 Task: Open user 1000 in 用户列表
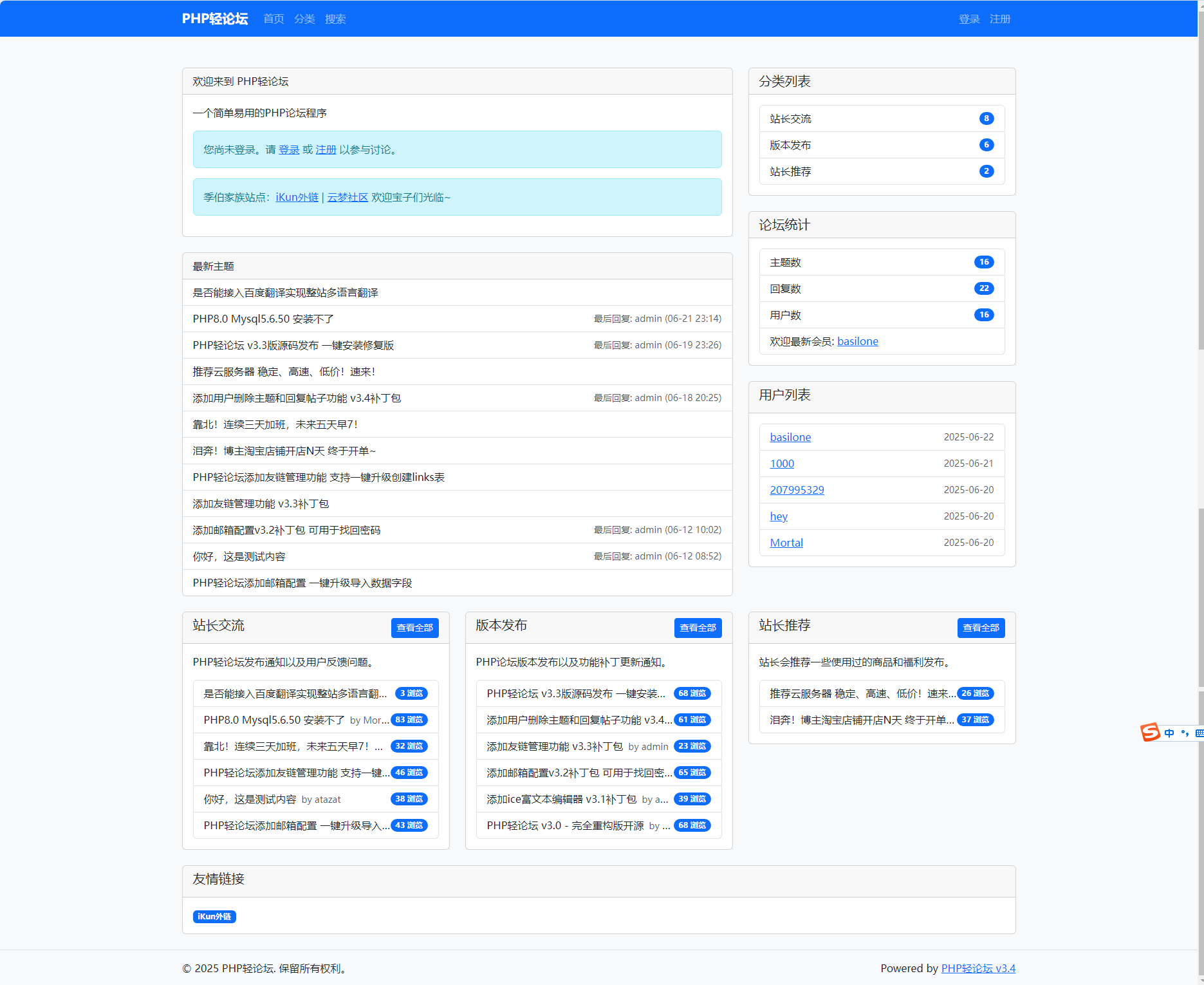[x=782, y=464]
